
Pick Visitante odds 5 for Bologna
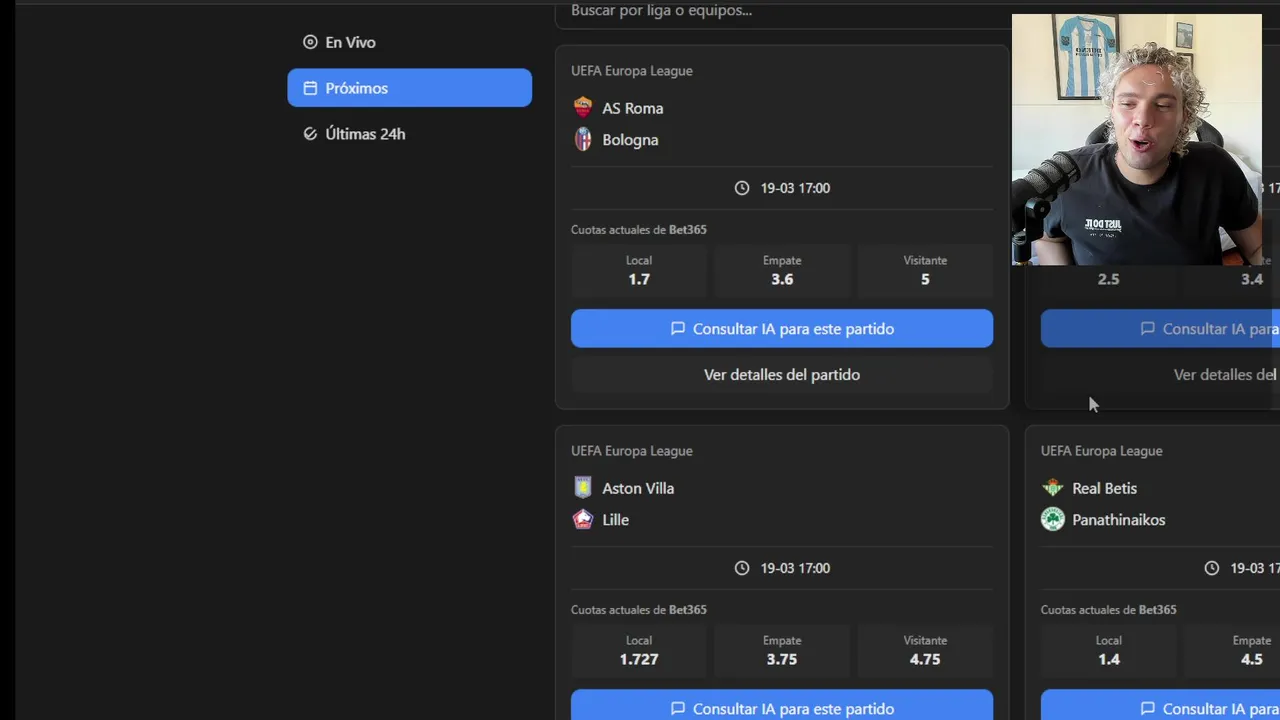[925, 271]
